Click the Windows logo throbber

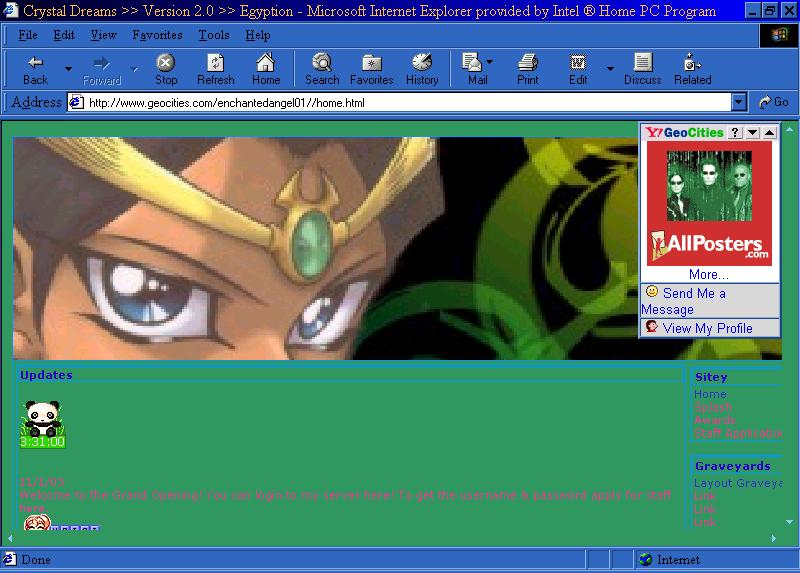(779, 35)
